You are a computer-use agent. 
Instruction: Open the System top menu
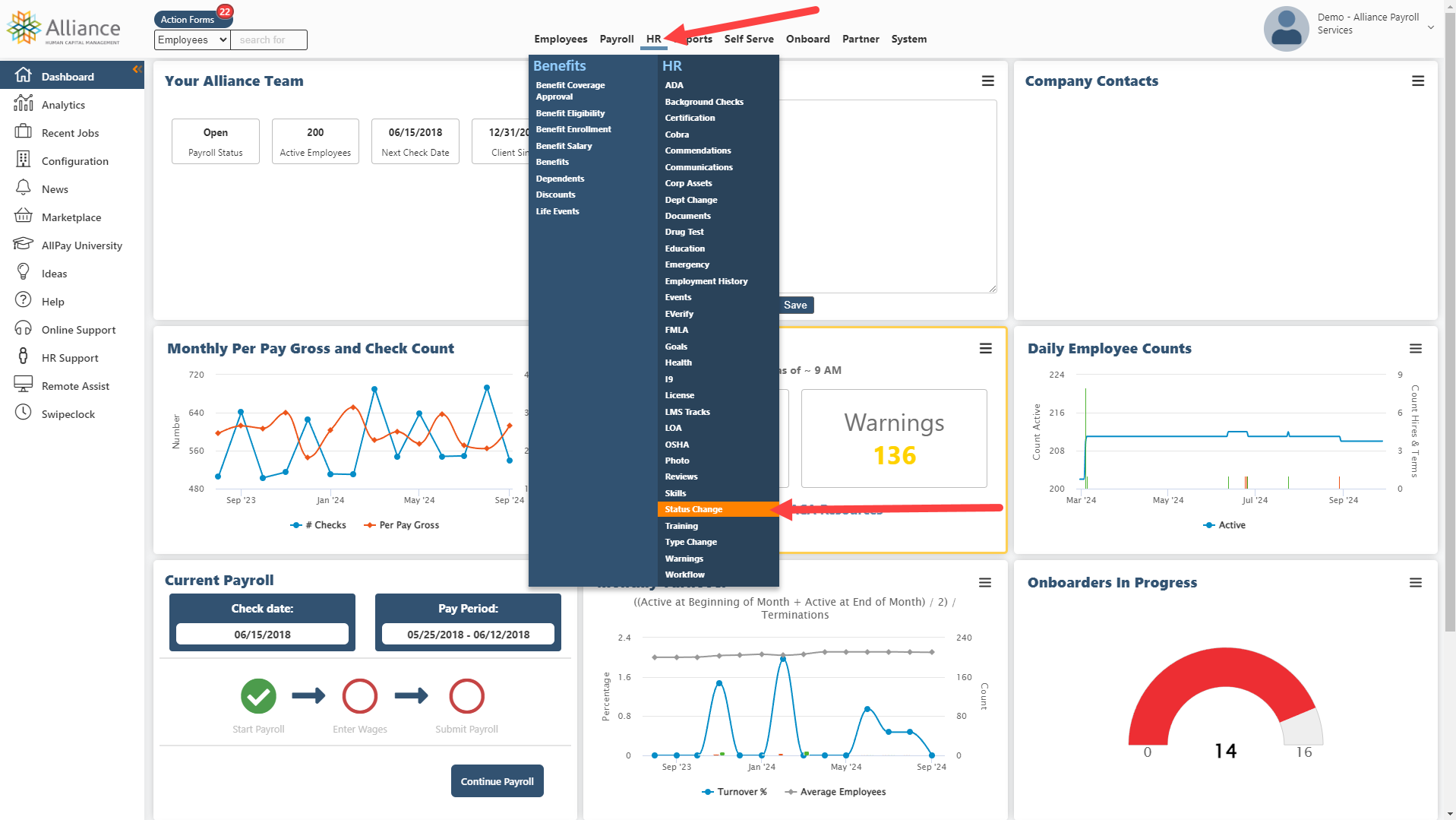coord(909,40)
